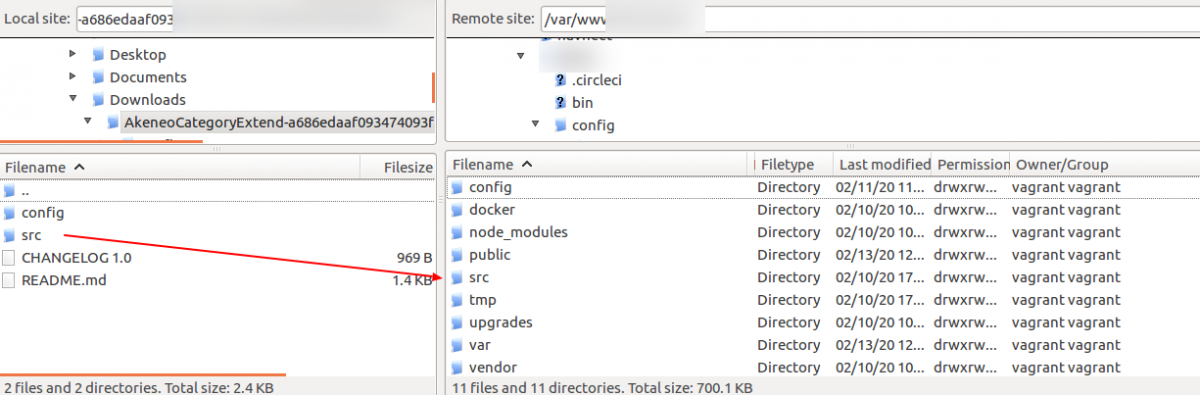1200x395 pixels.
Task: Expand the Documents folder in local tree
Action: [x=72, y=77]
